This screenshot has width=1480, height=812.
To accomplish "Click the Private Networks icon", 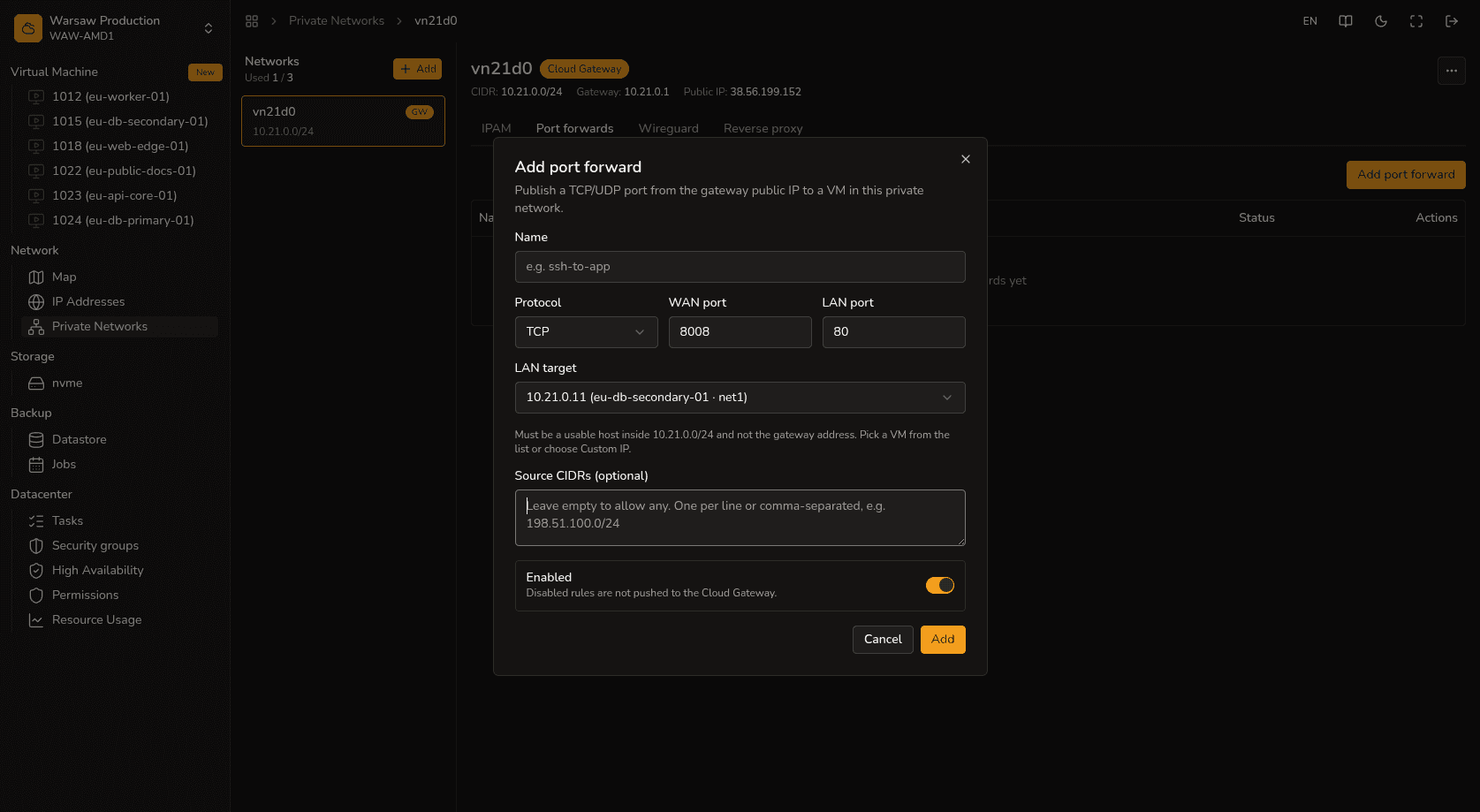I will 36,327.
